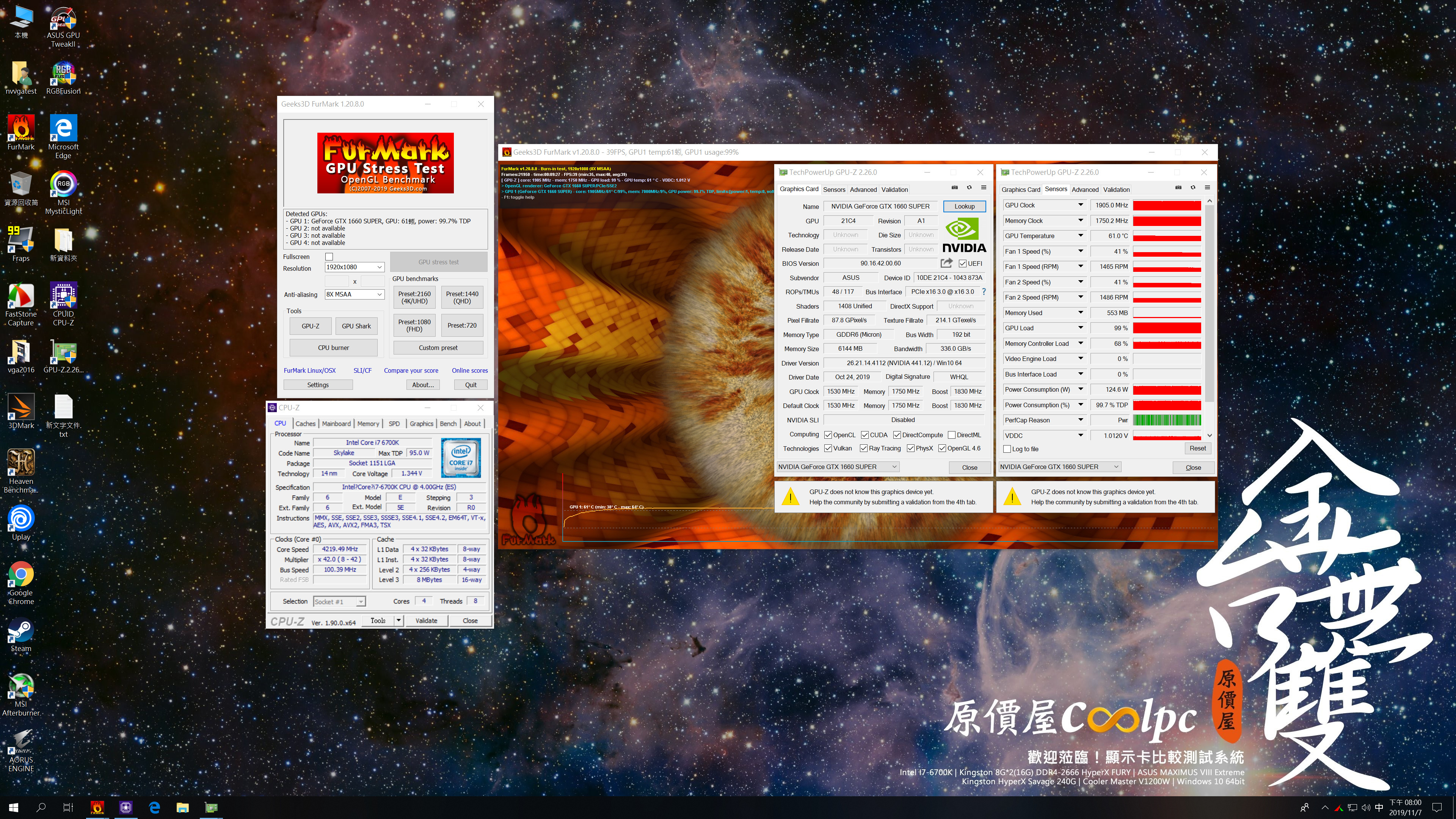
Task: Click GPU Load red graph bar
Action: click(1167, 328)
